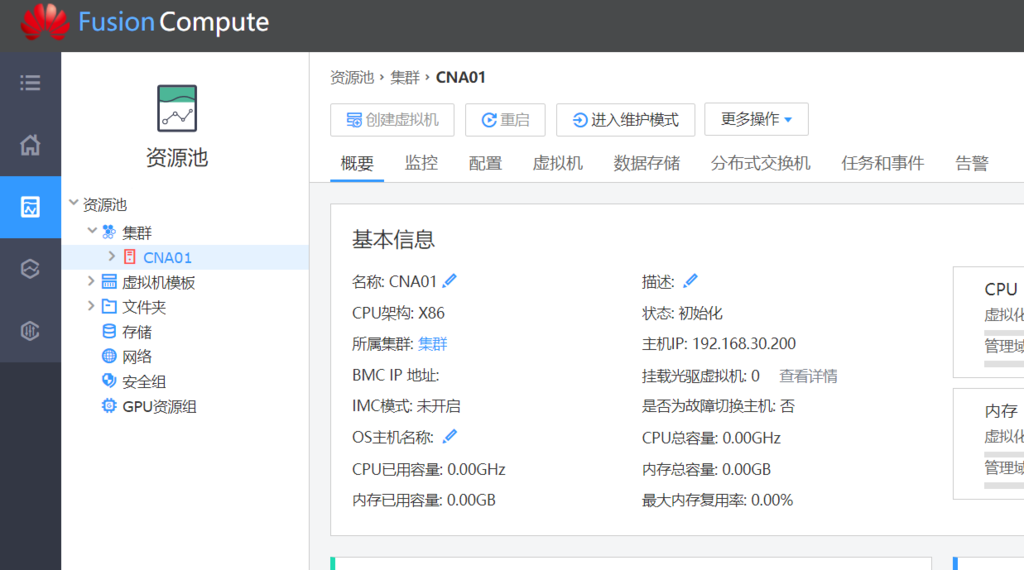Edit the 描述 description with pencil icon

point(690,281)
